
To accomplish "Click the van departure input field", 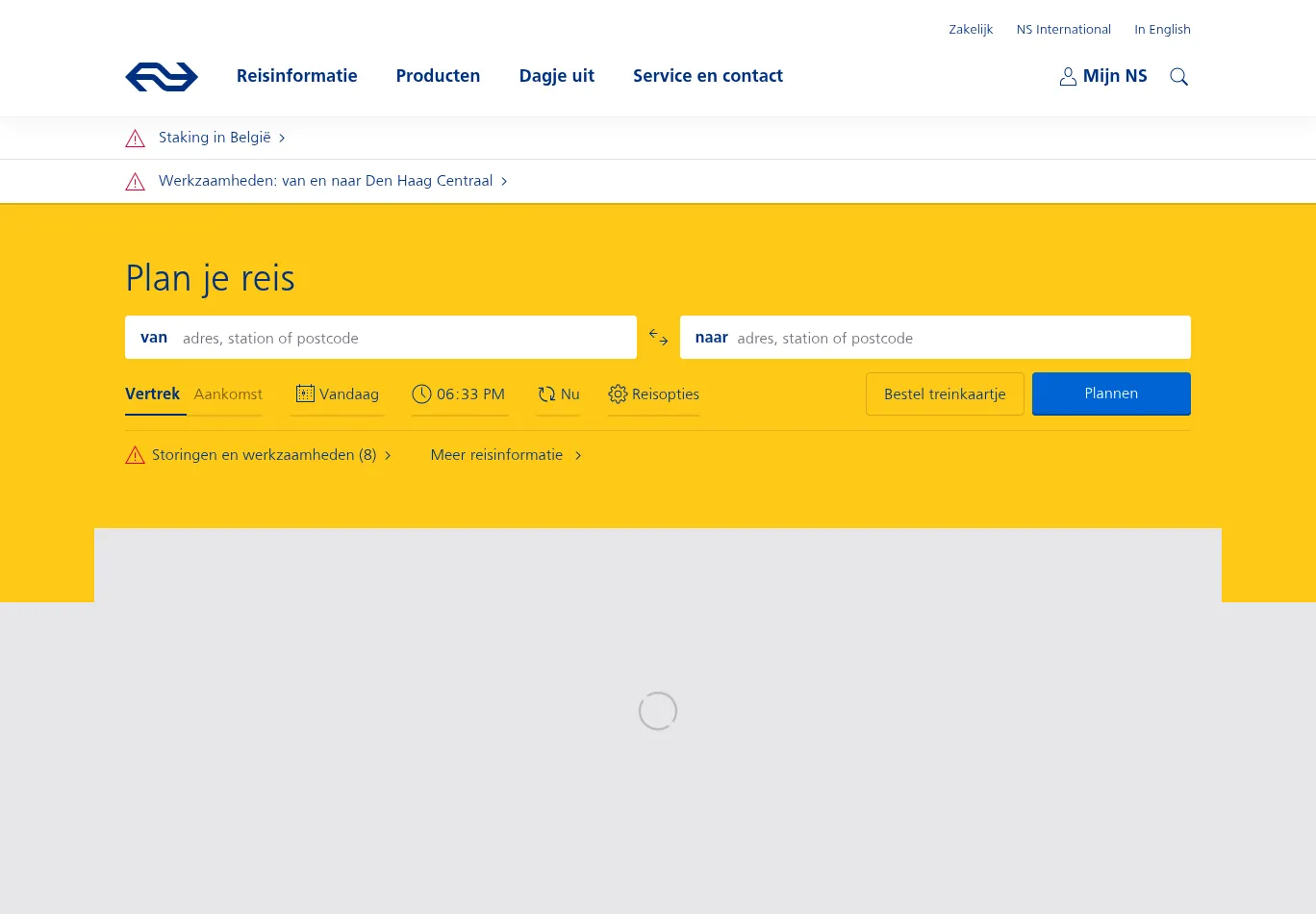I will [x=404, y=338].
